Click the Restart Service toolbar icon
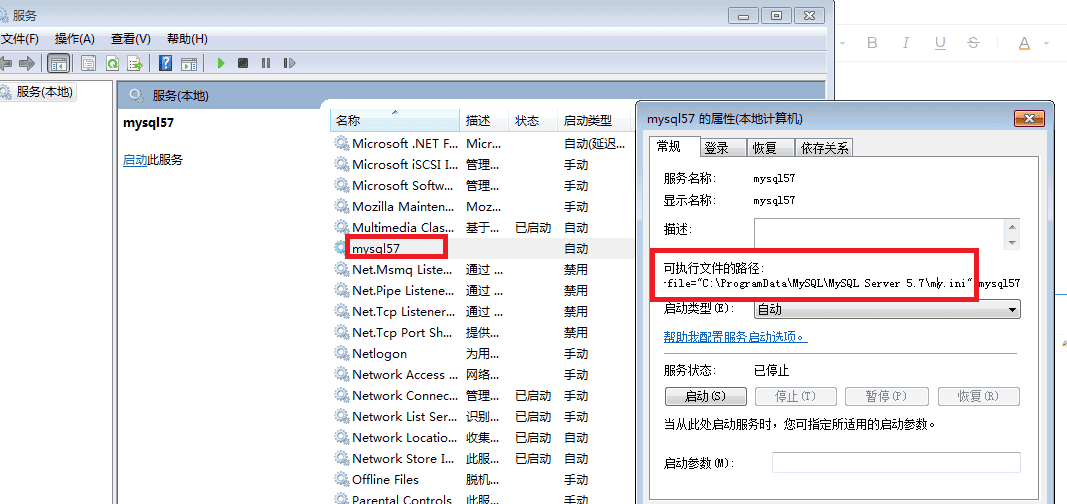 (290, 63)
